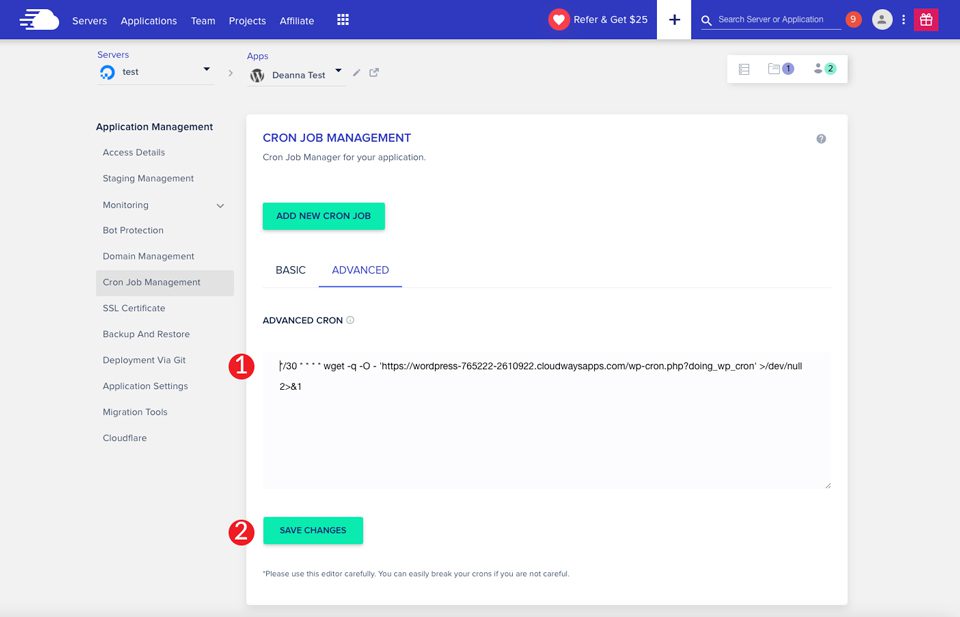Expand the Monitoring section chevron
The height and width of the screenshot is (617, 960).
pyautogui.click(x=219, y=204)
